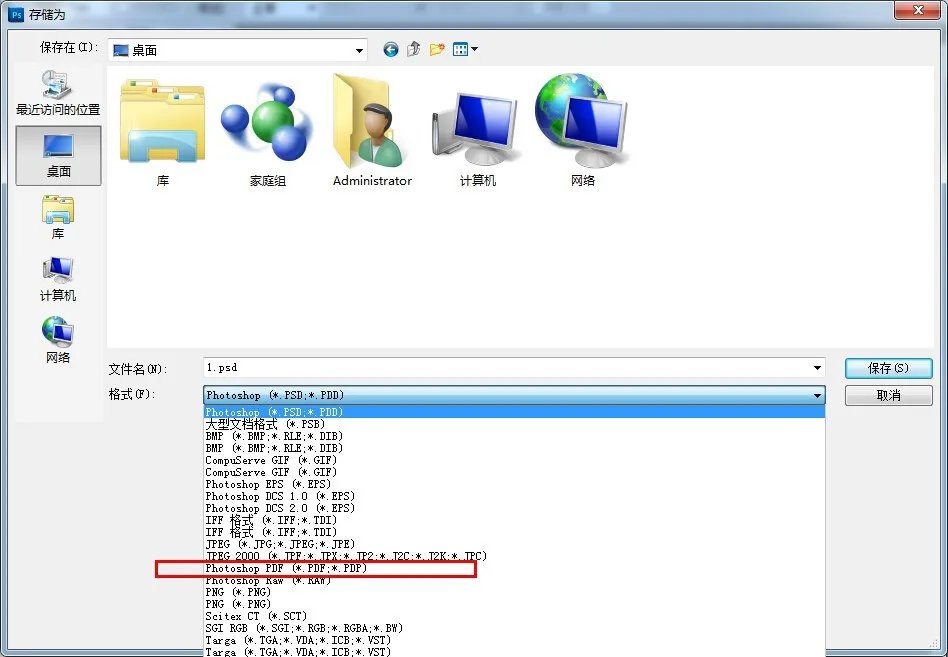Click the Back navigation arrow icon
The width and height of the screenshot is (948, 657).
point(390,49)
